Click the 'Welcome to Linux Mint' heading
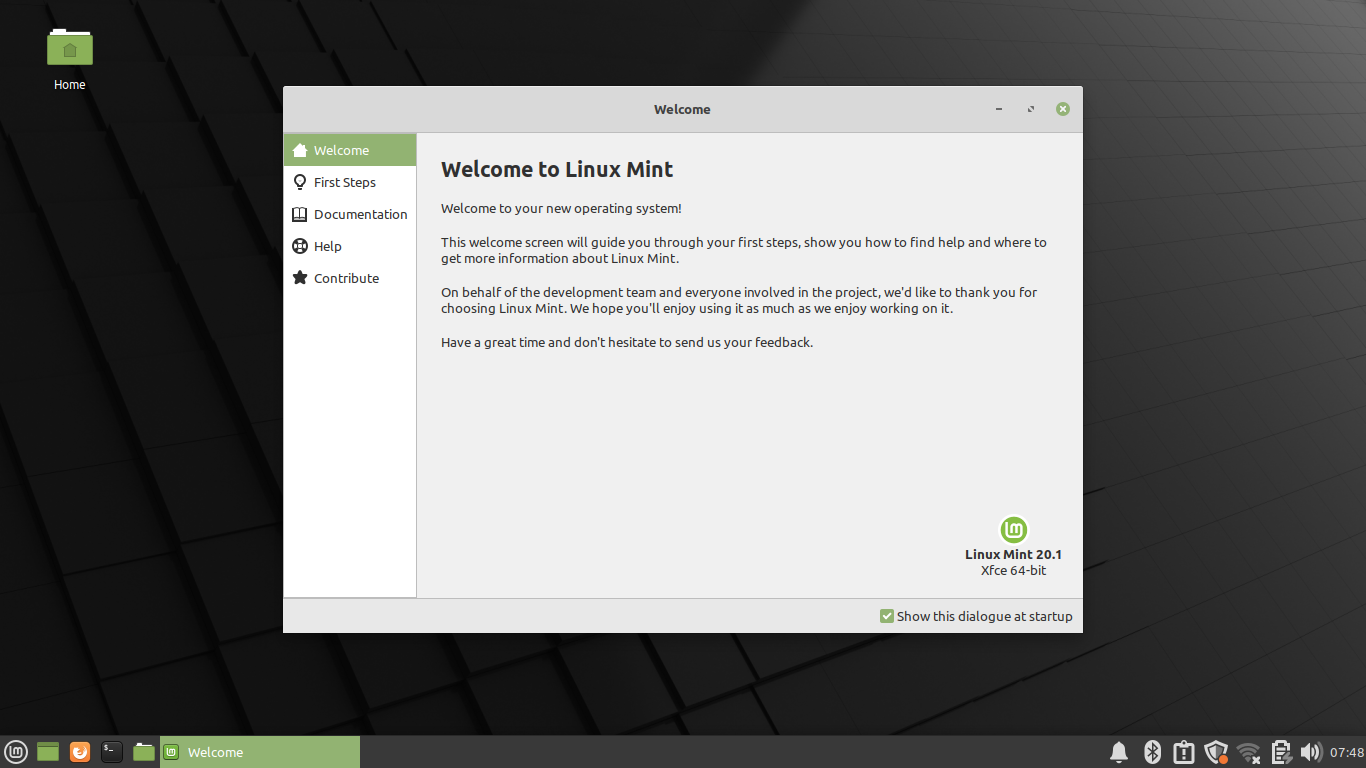Viewport: 1366px width, 768px height. click(x=557, y=169)
